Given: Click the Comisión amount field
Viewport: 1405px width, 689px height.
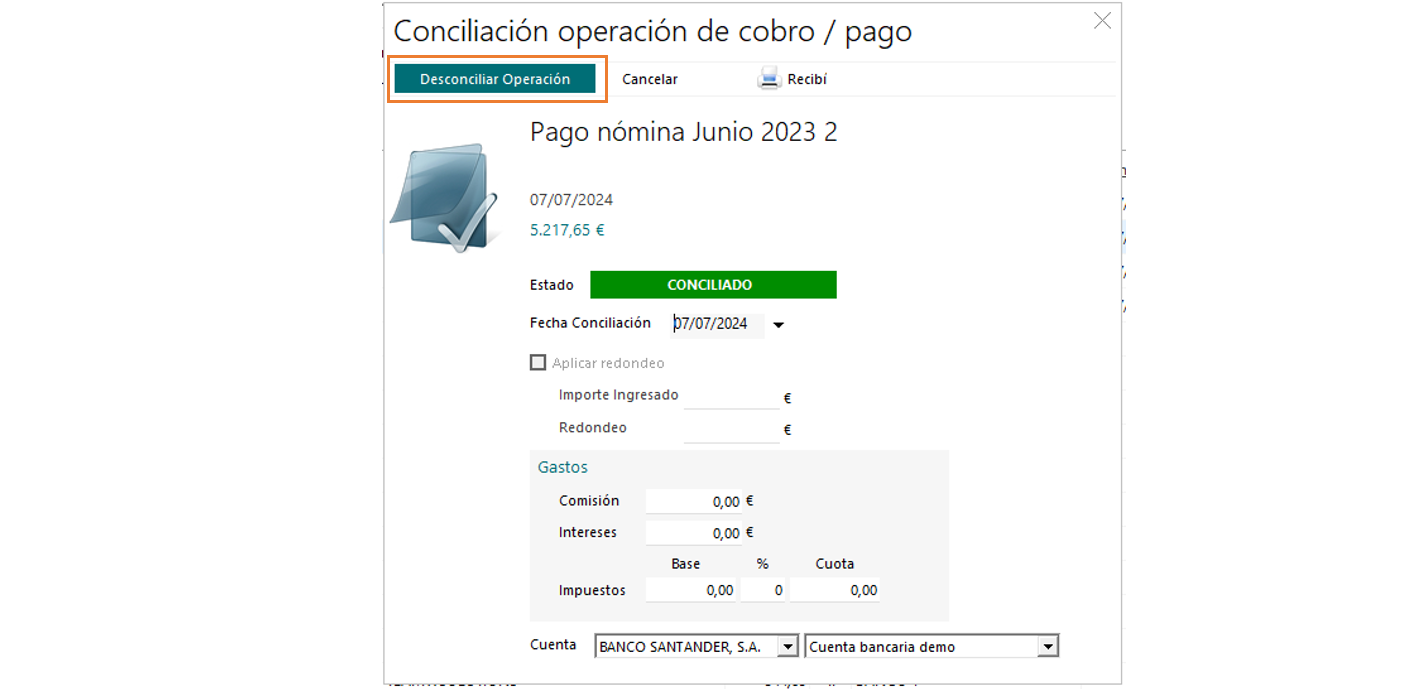Looking at the screenshot, I should click(x=694, y=501).
